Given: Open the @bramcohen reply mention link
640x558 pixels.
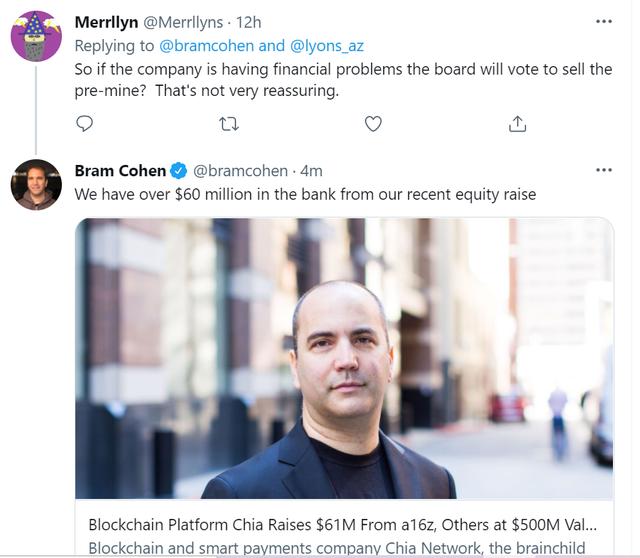Looking at the screenshot, I should (x=206, y=46).
